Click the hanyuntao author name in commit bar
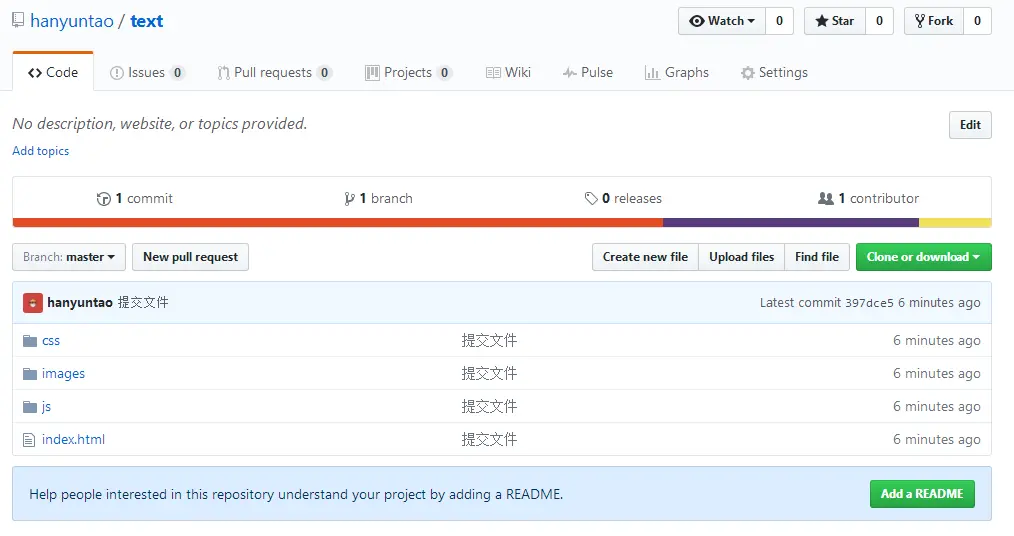The height and width of the screenshot is (536, 1014). 80,303
